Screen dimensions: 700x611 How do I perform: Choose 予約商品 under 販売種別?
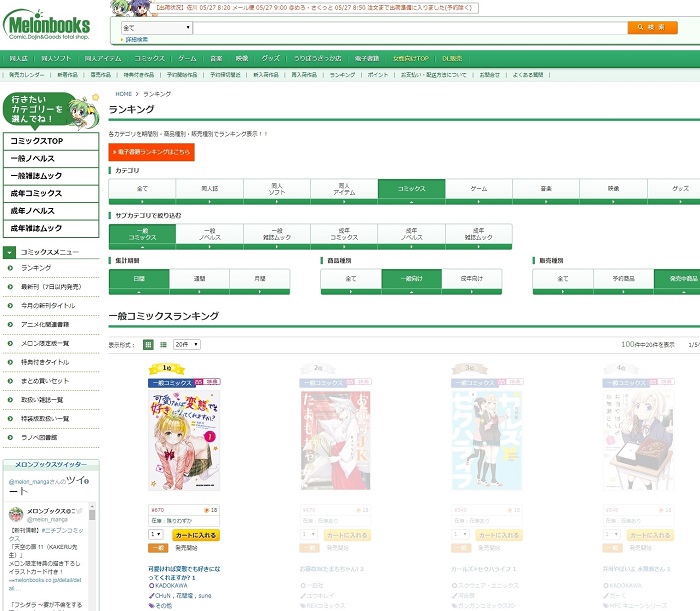pyautogui.click(x=624, y=282)
